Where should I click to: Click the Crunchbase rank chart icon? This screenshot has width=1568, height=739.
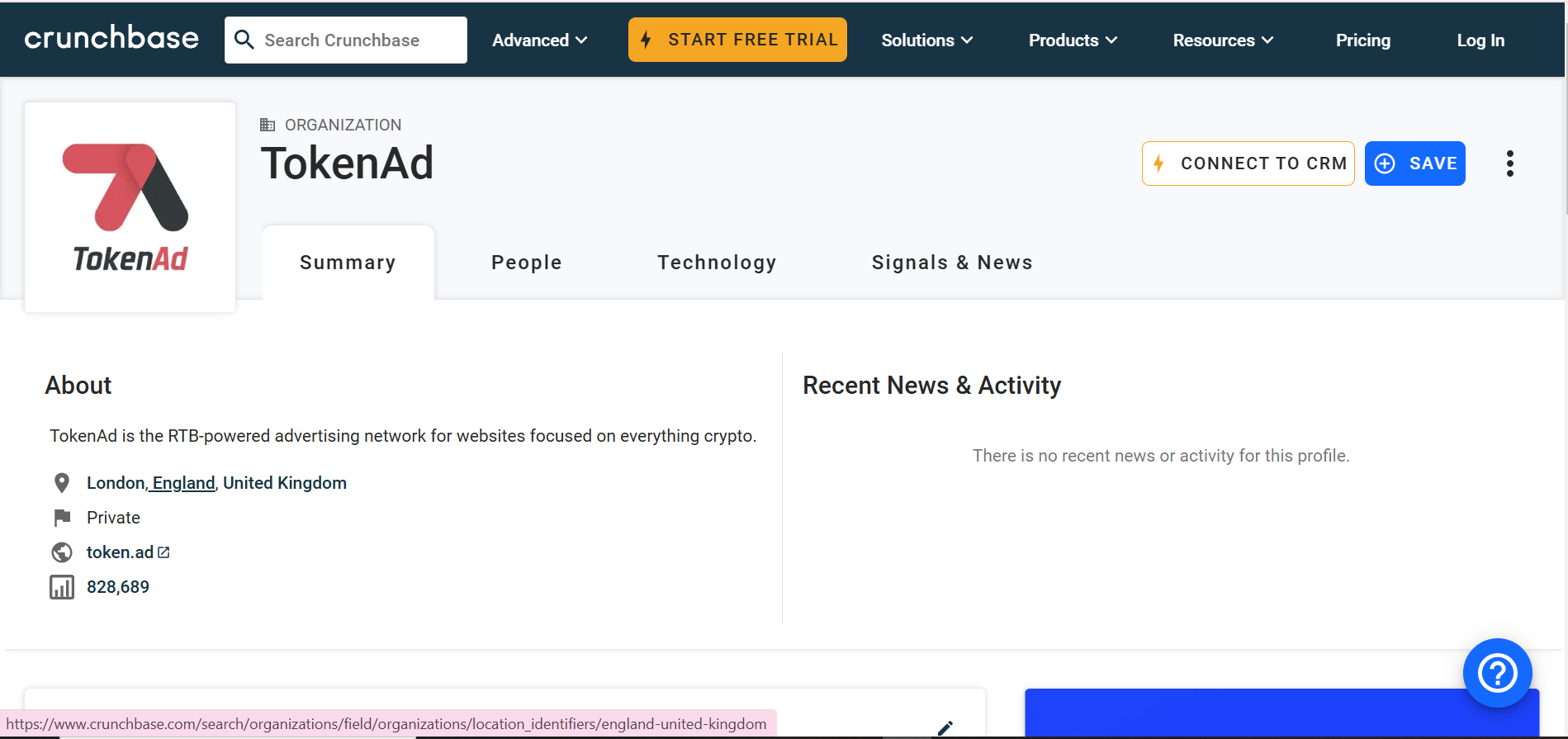click(x=62, y=587)
